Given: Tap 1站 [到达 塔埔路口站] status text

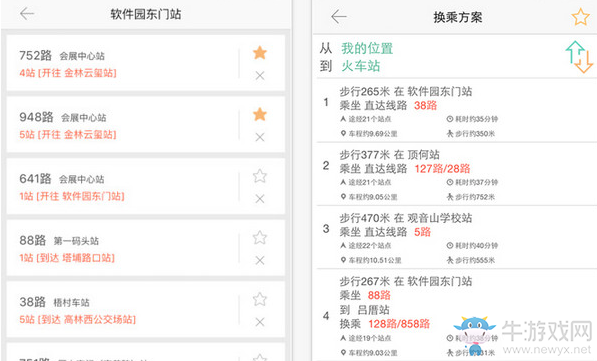Looking at the screenshot, I should coord(67,258).
